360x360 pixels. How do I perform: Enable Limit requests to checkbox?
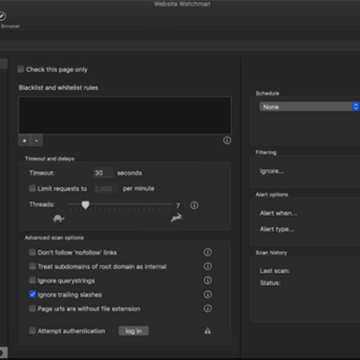click(32, 188)
